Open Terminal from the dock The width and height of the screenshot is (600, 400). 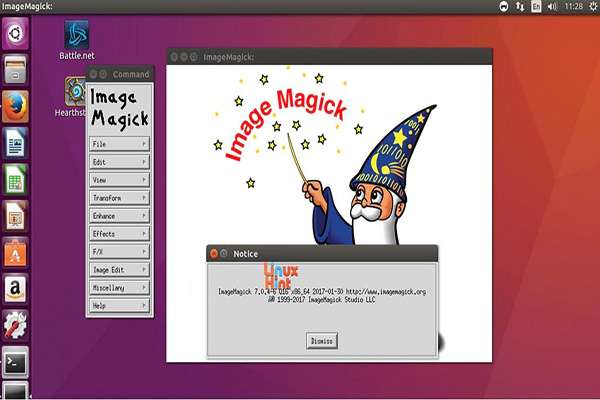click(15, 362)
